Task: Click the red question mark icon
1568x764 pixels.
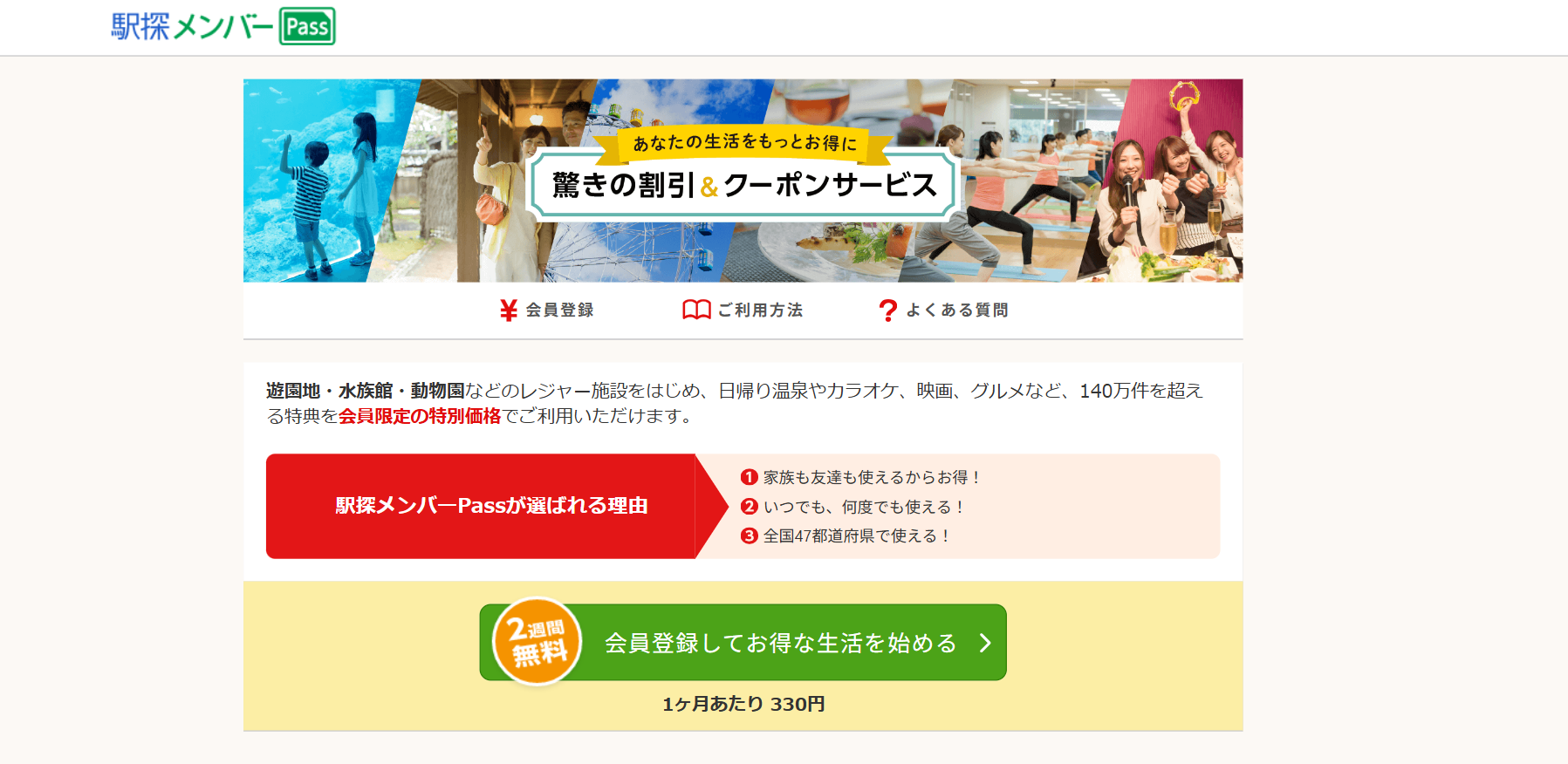Action: [x=887, y=310]
